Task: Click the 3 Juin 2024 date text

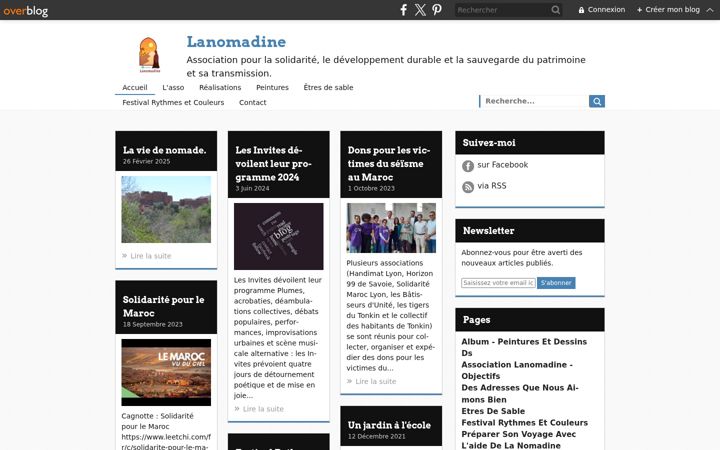Action: coord(252,189)
